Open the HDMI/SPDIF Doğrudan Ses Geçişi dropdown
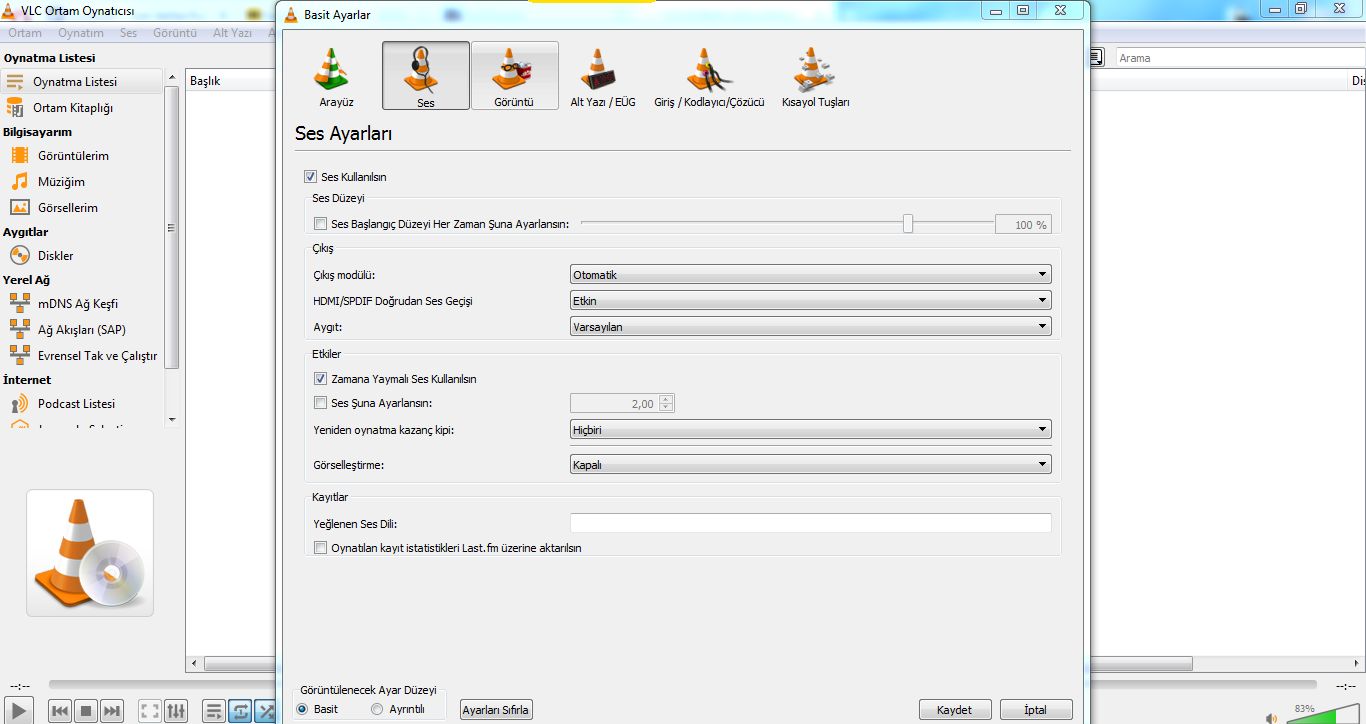Image resolution: width=1366 pixels, height=724 pixels. 810,301
